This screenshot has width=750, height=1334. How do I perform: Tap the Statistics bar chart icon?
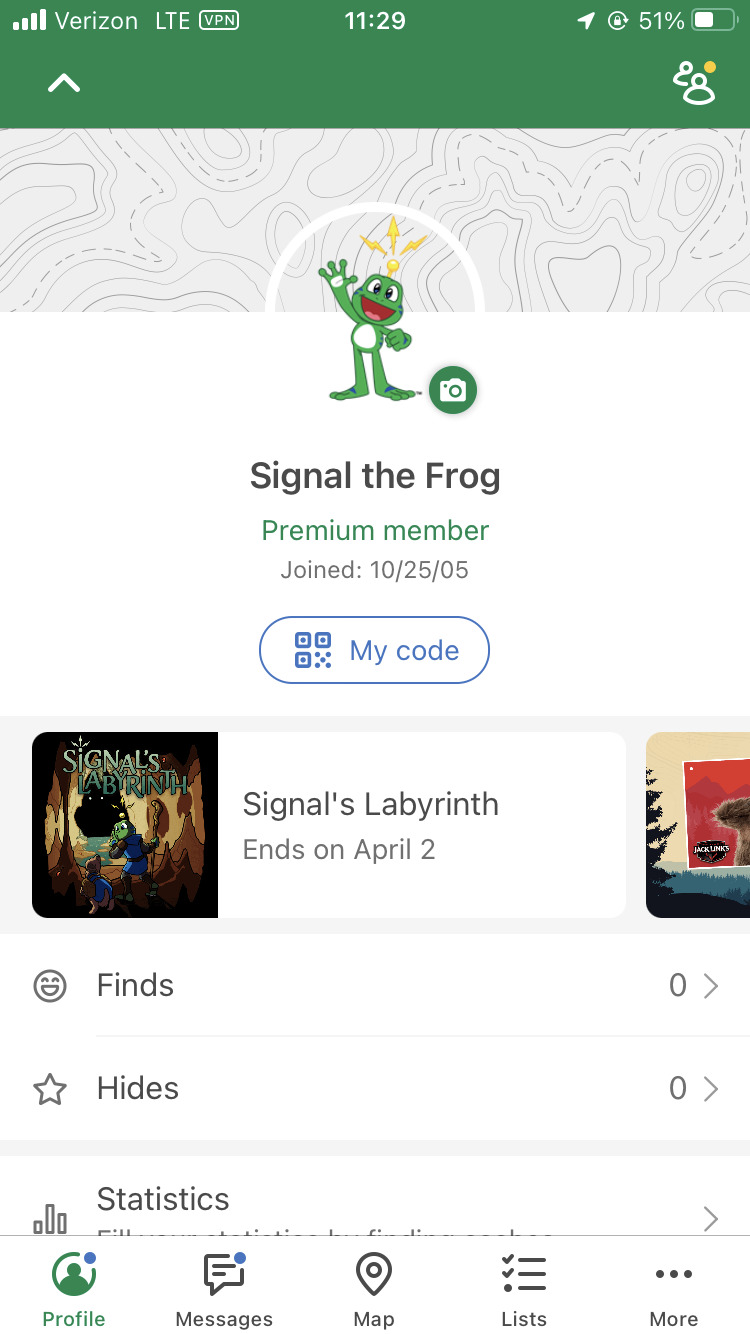pyautogui.click(x=50, y=1219)
